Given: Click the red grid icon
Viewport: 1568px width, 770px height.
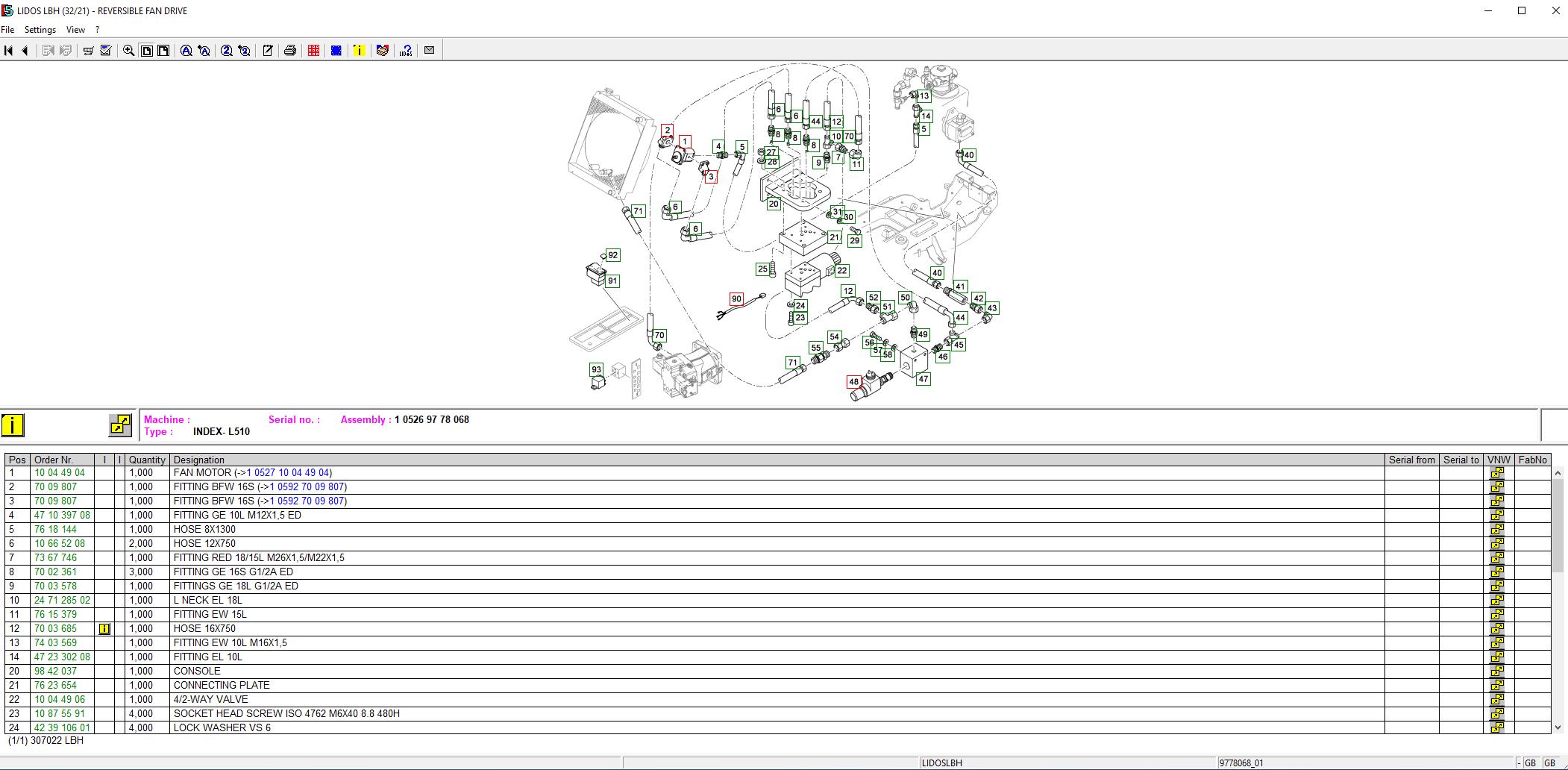Looking at the screenshot, I should pyautogui.click(x=313, y=51).
